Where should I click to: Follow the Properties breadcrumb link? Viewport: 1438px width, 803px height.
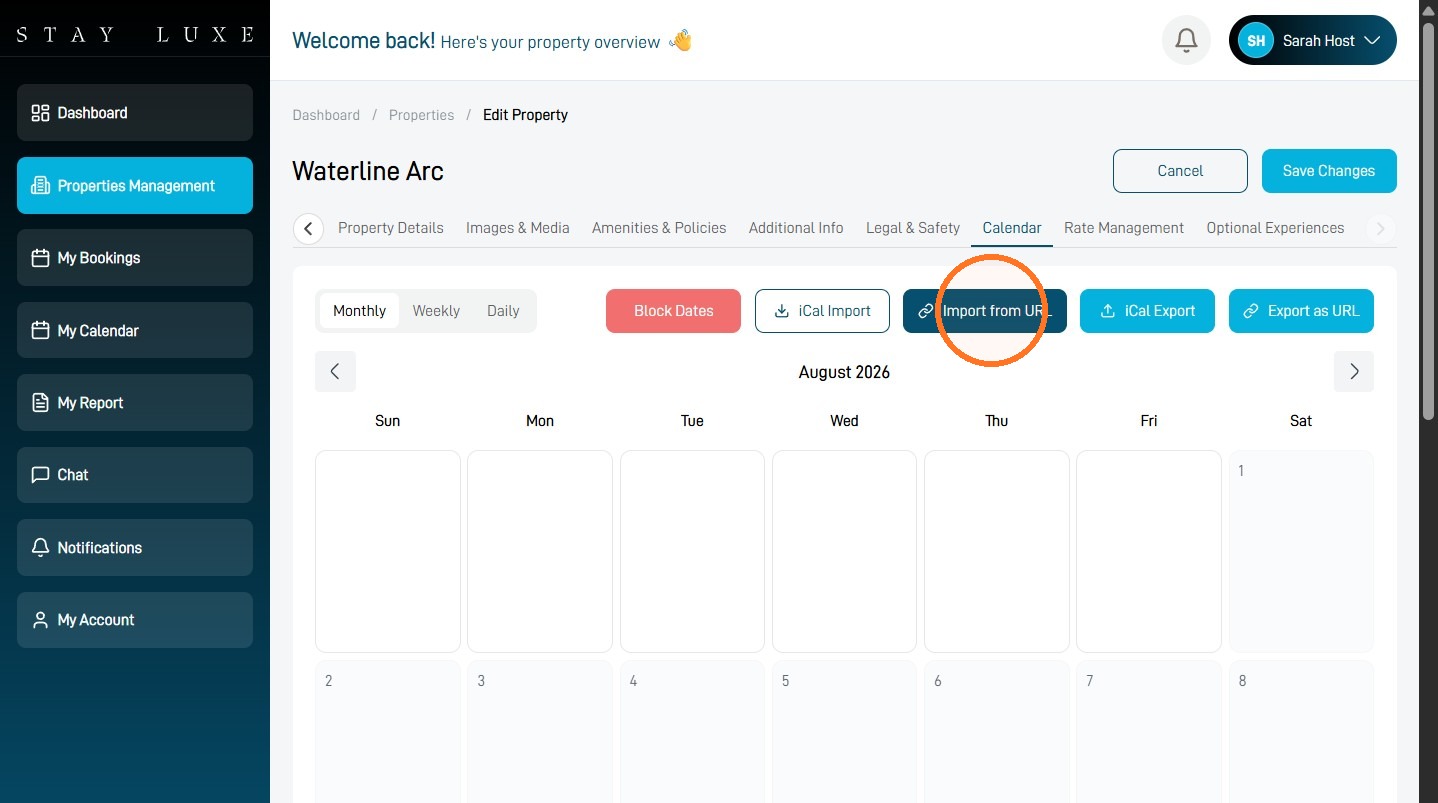(421, 115)
